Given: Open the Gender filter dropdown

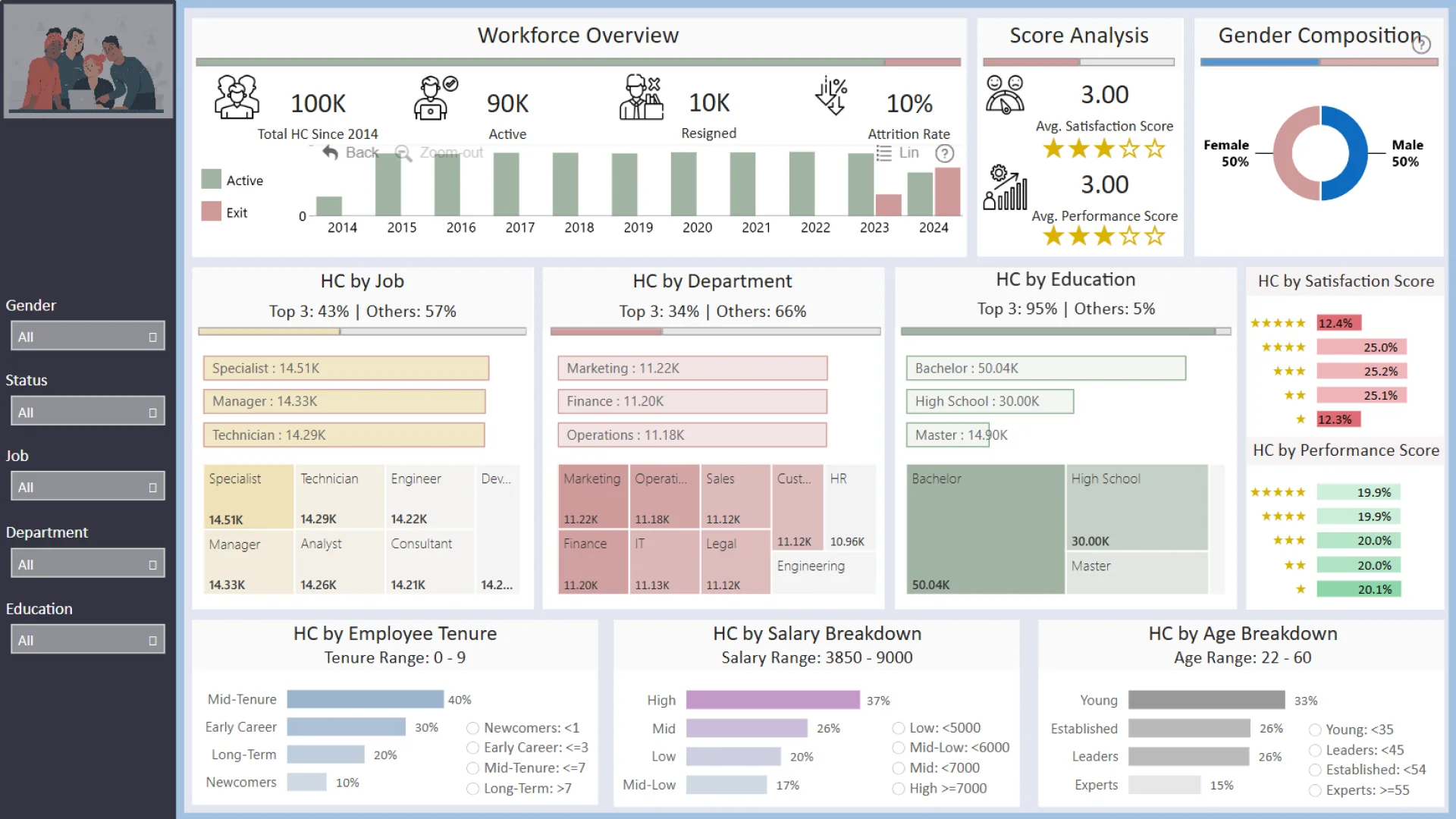Looking at the screenshot, I should tap(88, 336).
